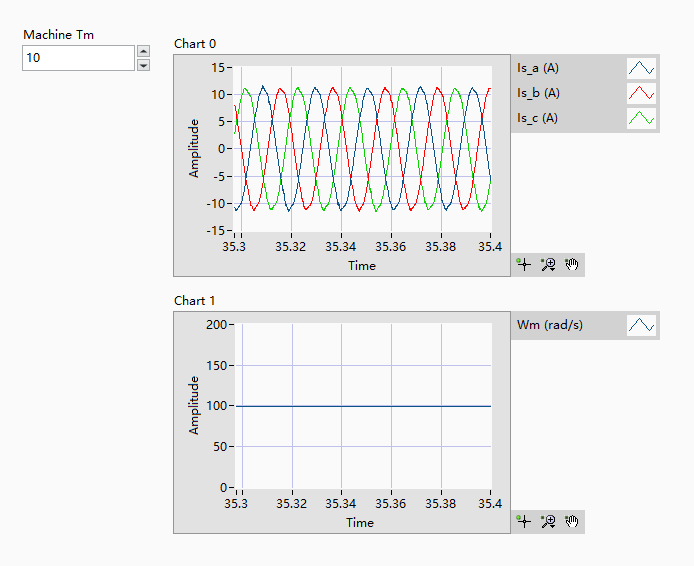Click the Chart 1 title label

click(195, 301)
